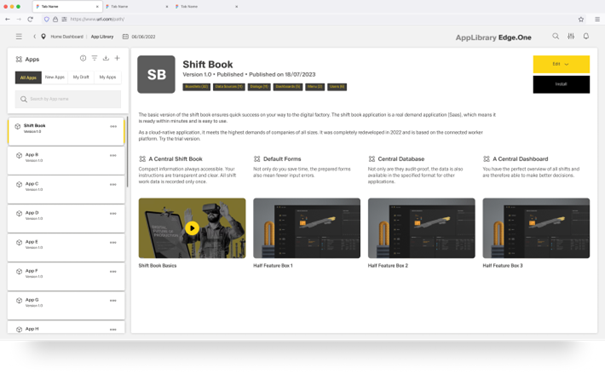Add a new app with plus icon

click(117, 58)
